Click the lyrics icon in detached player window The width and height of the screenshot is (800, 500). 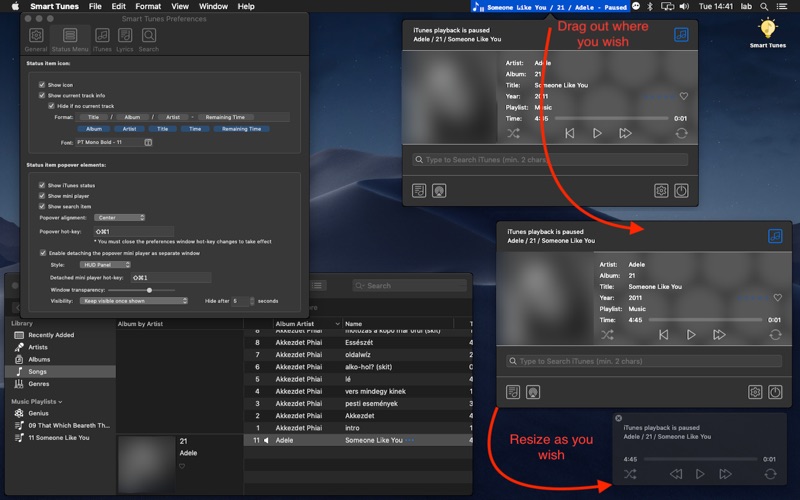513,392
